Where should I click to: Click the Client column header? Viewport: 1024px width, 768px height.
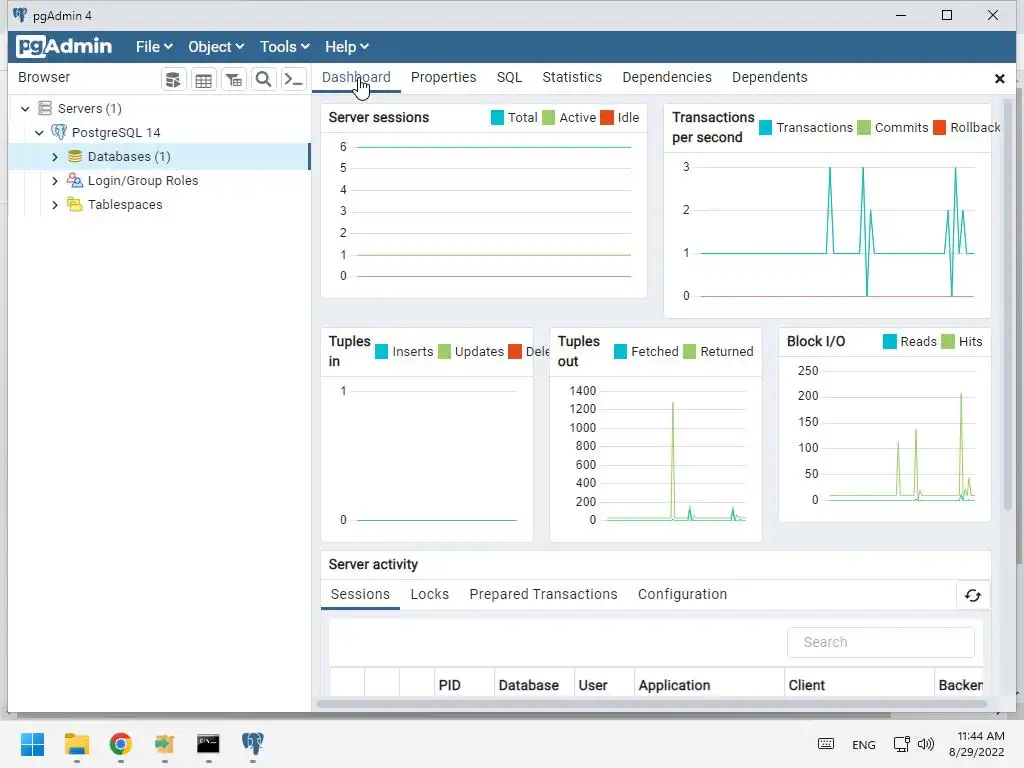859,685
